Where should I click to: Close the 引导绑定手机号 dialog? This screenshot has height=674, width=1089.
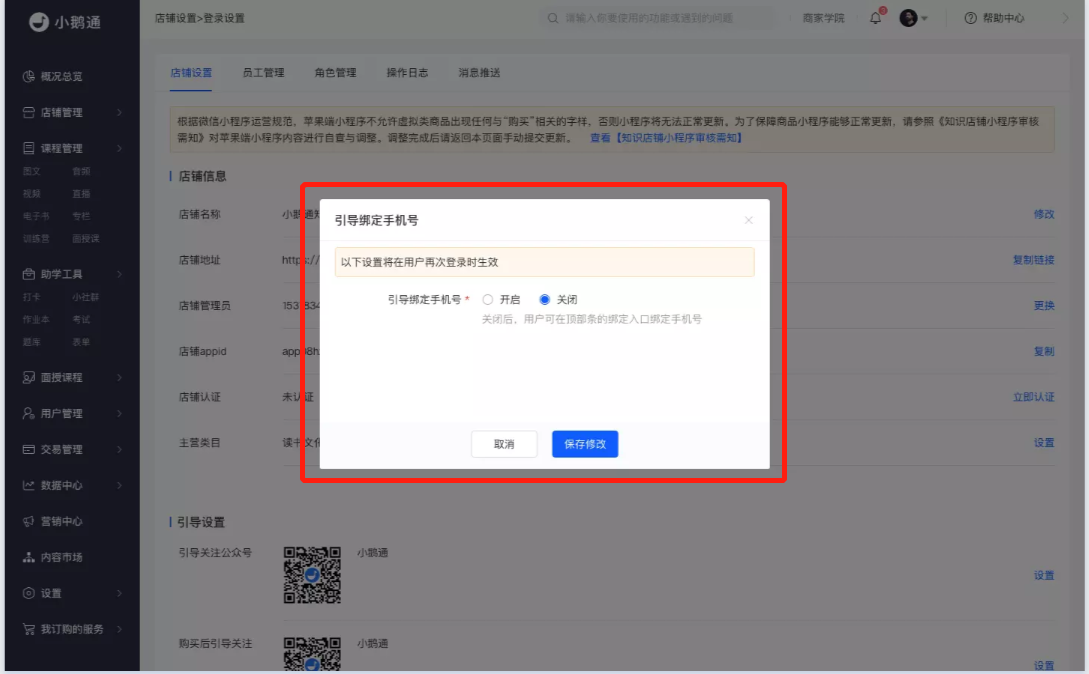(x=749, y=220)
